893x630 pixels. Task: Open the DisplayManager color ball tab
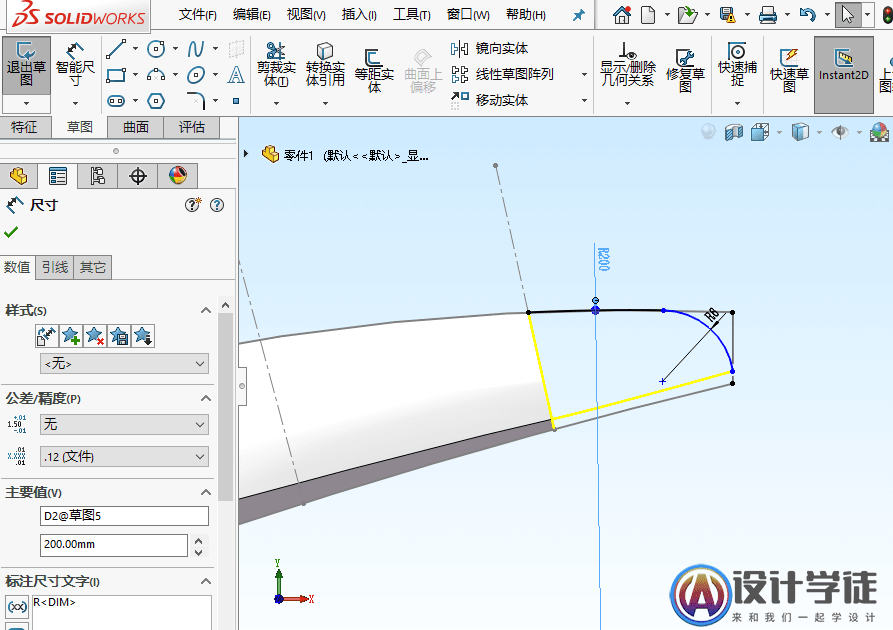click(x=178, y=176)
